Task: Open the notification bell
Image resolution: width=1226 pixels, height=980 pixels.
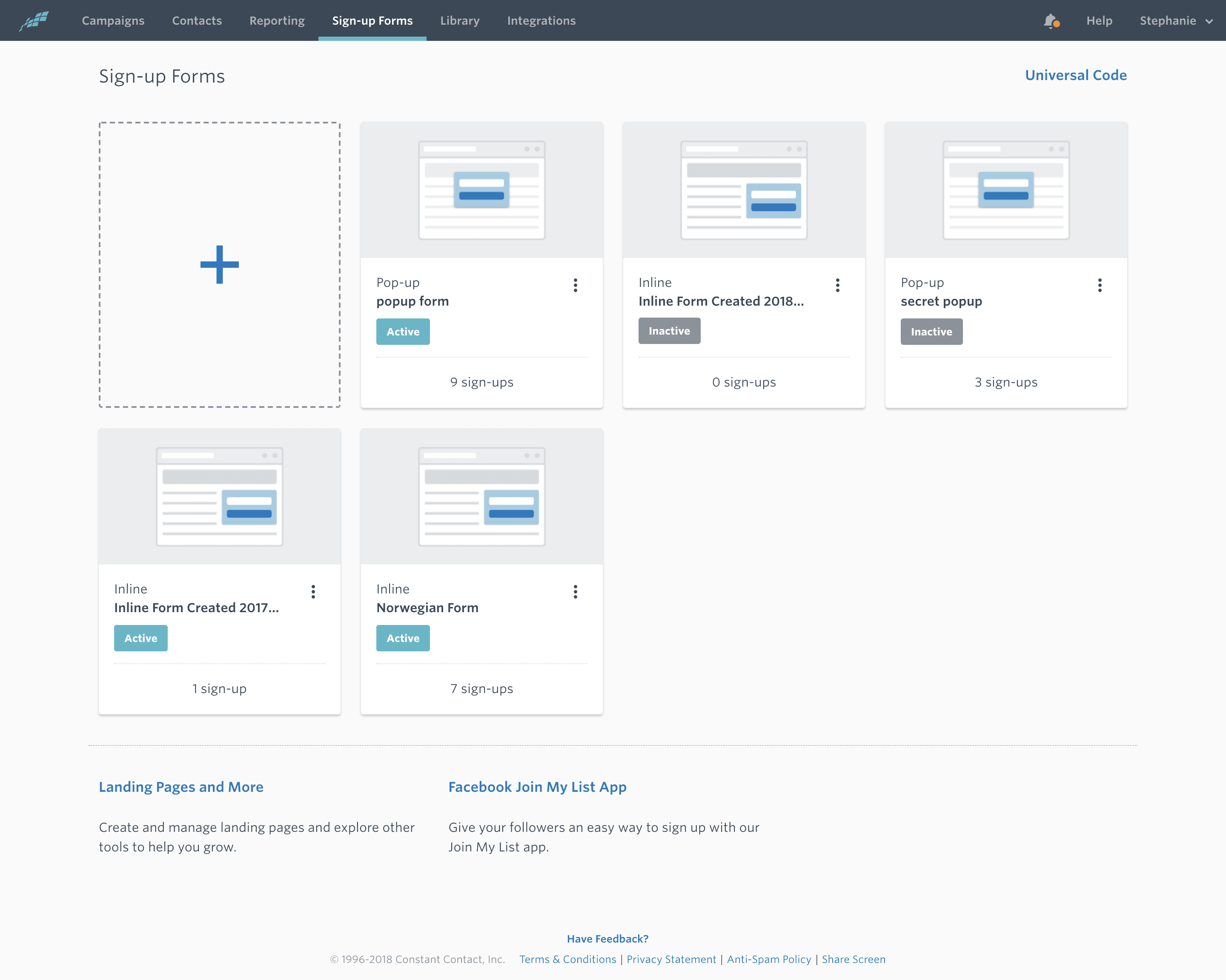Action: (x=1051, y=20)
